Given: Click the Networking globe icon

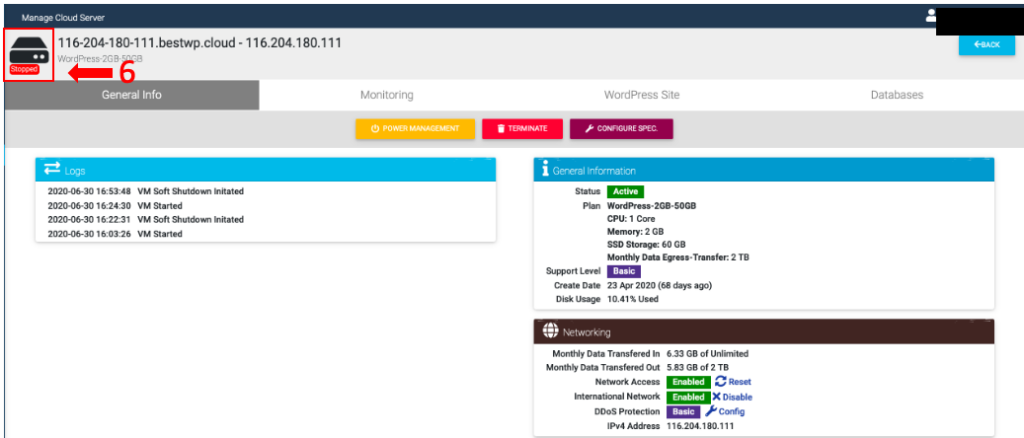Looking at the screenshot, I should [x=550, y=331].
